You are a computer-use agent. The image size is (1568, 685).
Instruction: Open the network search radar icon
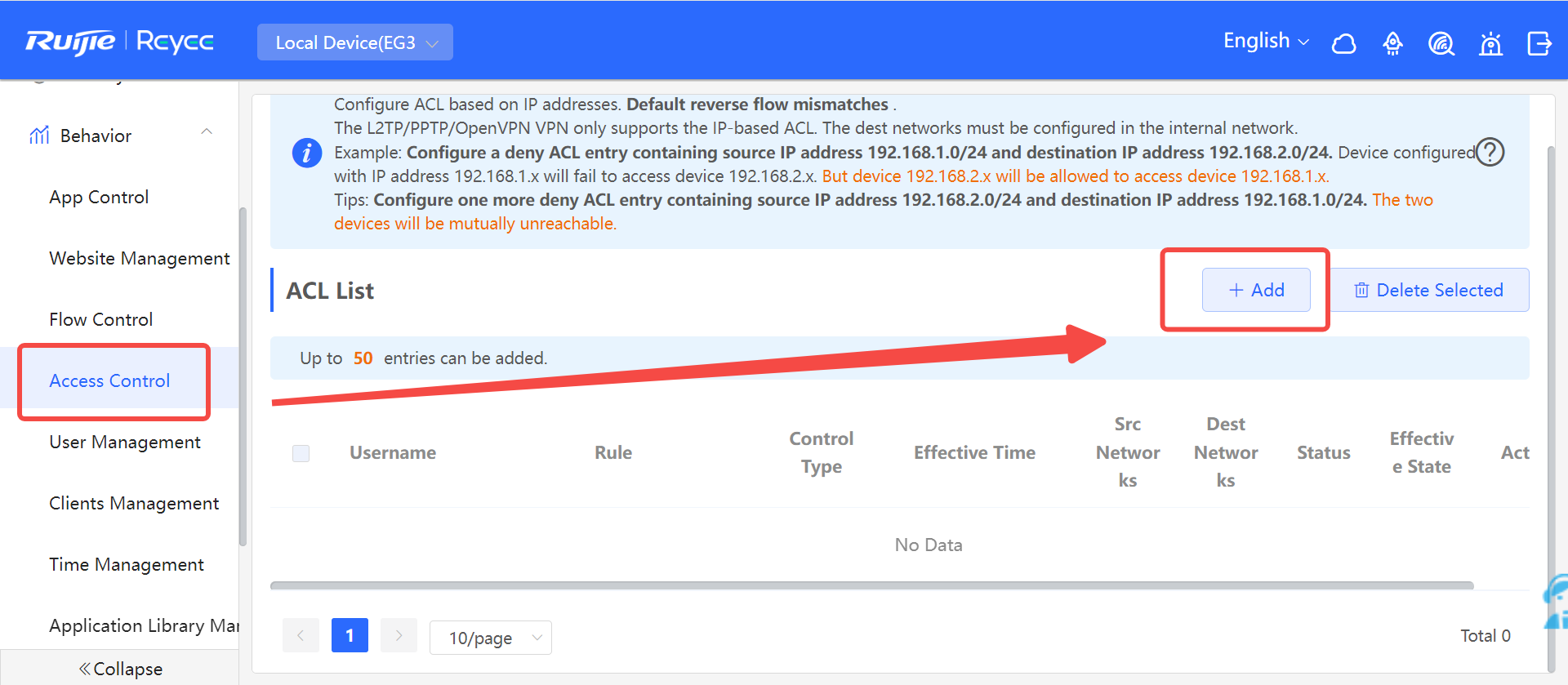(x=1441, y=43)
